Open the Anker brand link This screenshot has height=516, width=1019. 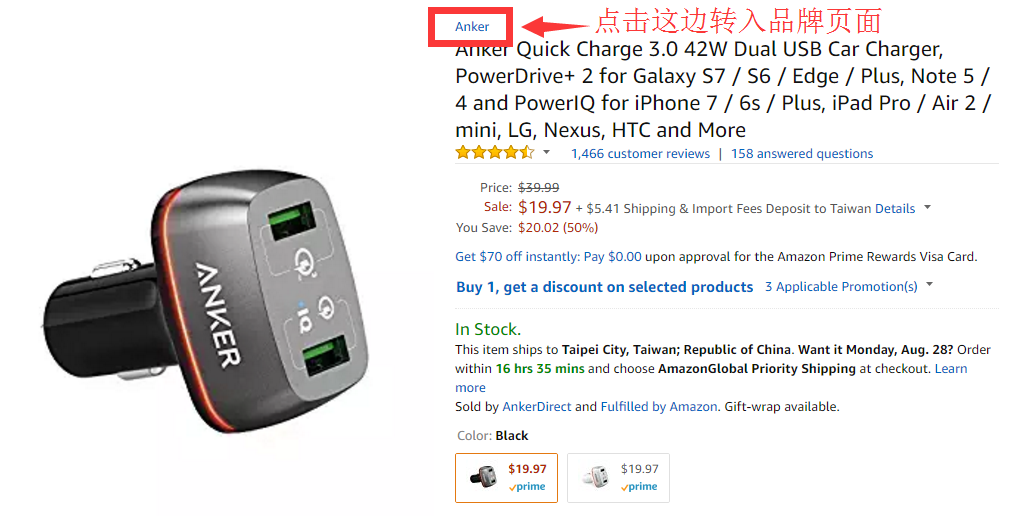pos(472,27)
